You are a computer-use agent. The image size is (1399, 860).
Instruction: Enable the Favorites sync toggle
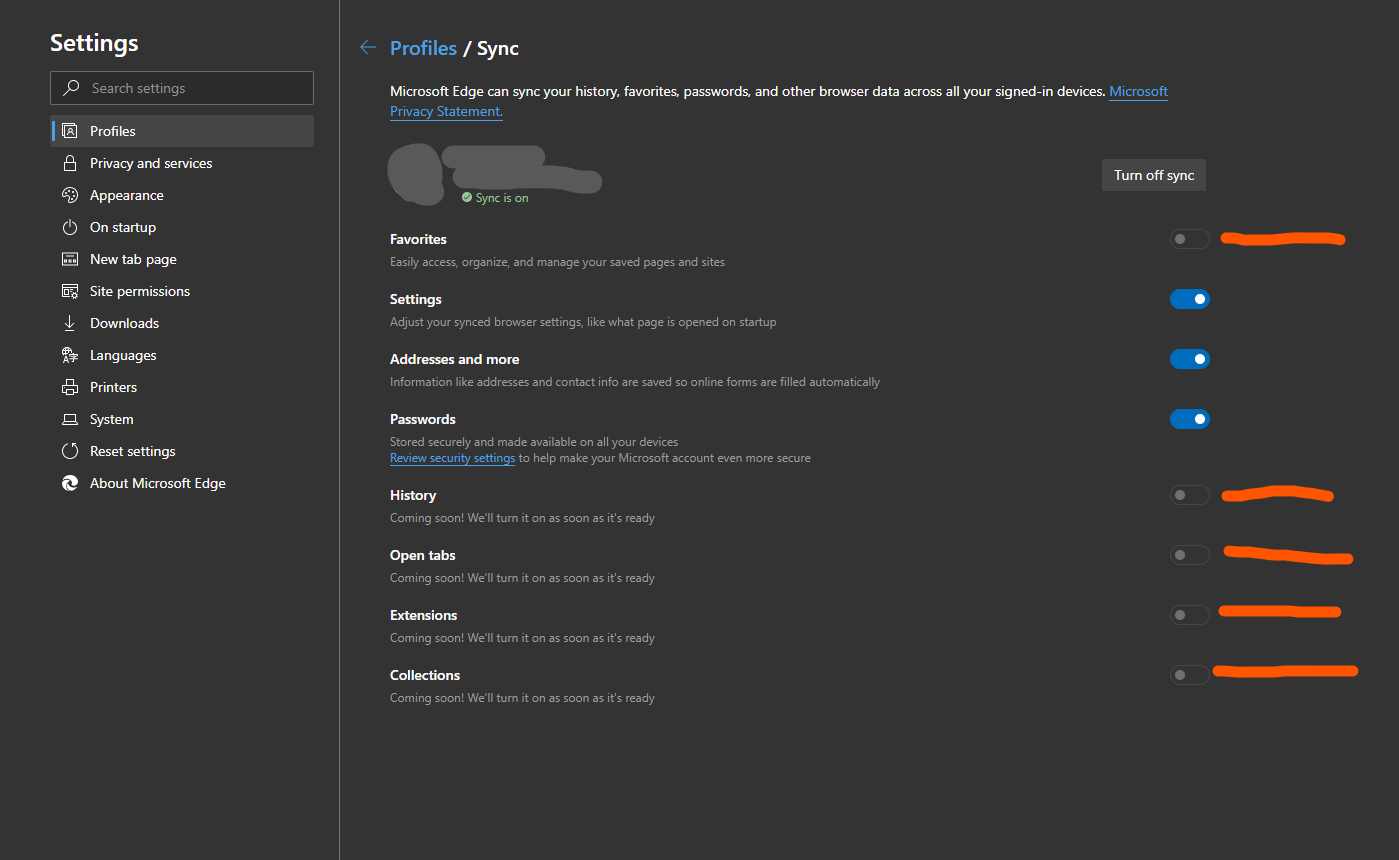(x=1190, y=239)
